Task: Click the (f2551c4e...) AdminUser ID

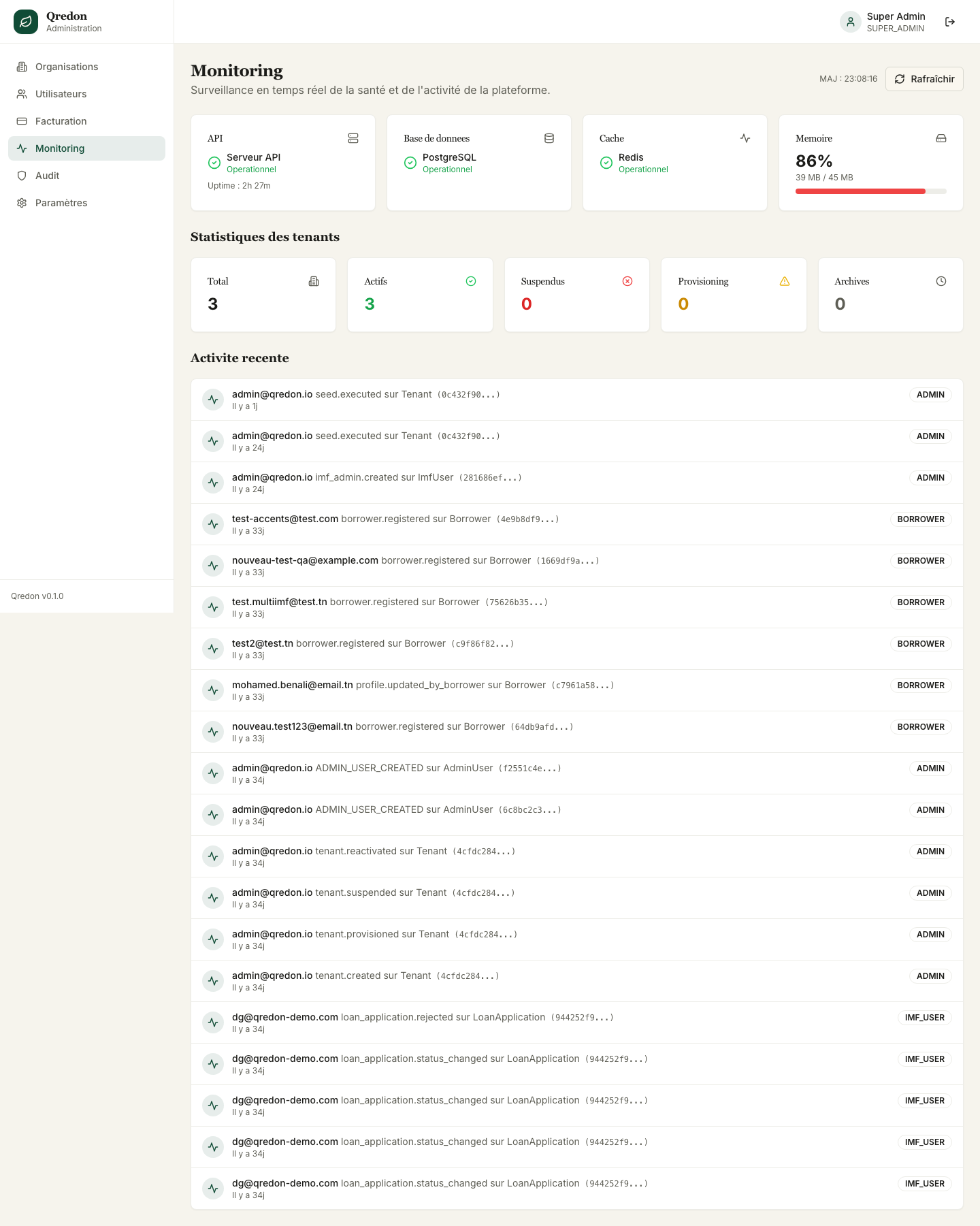Action: pyautogui.click(x=530, y=769)
